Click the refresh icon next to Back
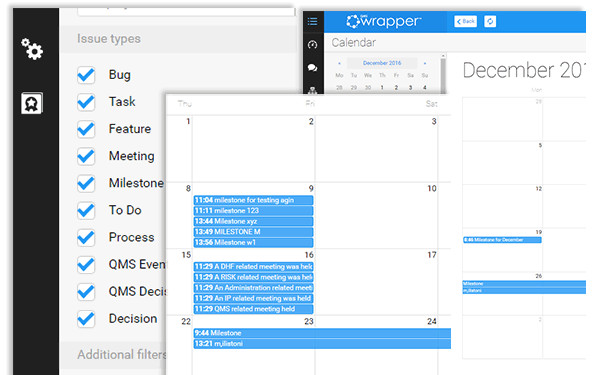600x375 pixels. tap(490, 21)
